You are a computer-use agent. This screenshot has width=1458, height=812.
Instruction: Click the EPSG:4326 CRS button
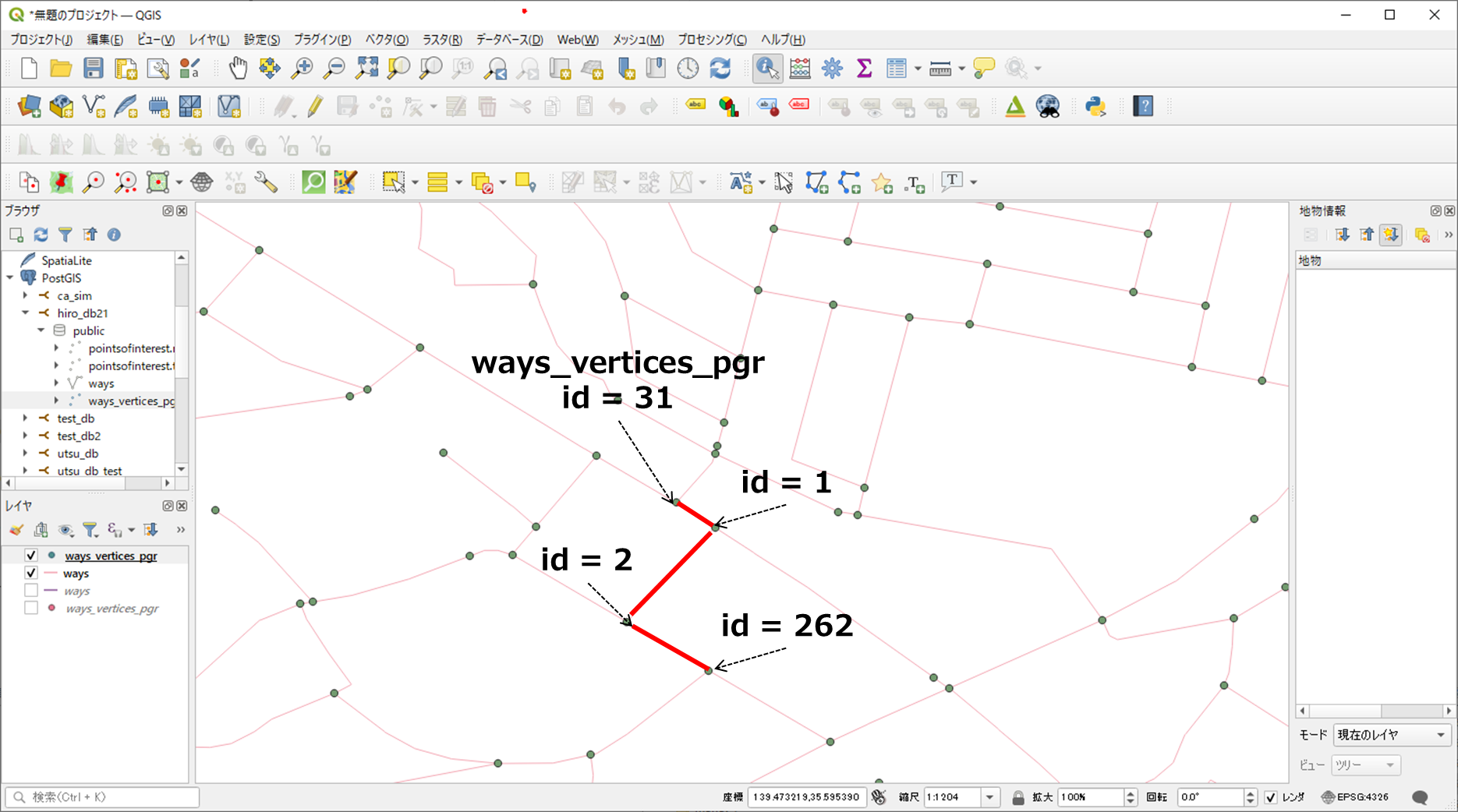1355,797
